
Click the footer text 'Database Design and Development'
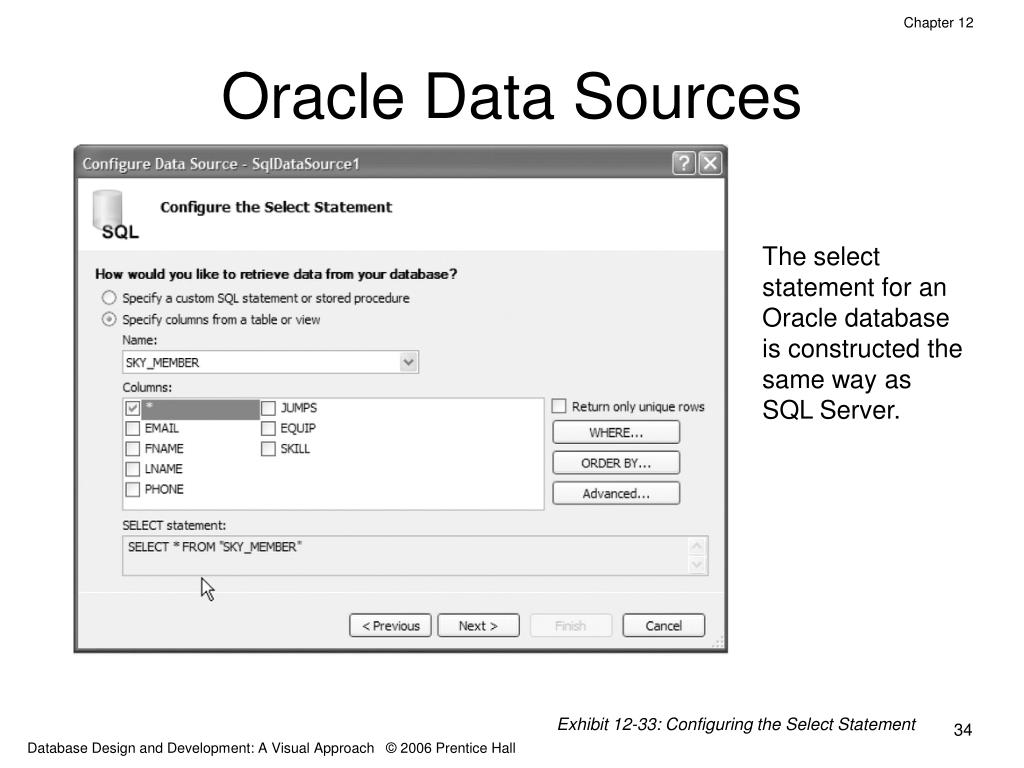(139, 748)
